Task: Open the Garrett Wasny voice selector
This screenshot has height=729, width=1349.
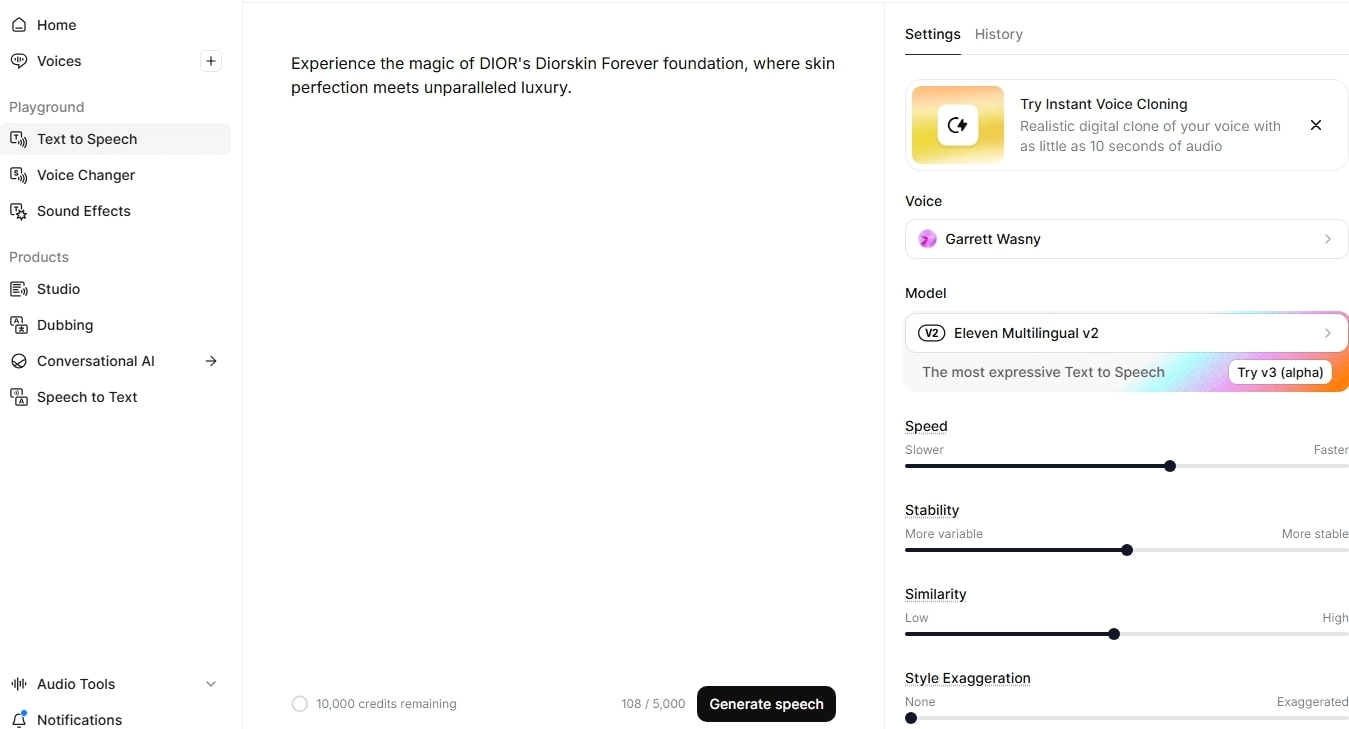Action: pos(1125,239)
